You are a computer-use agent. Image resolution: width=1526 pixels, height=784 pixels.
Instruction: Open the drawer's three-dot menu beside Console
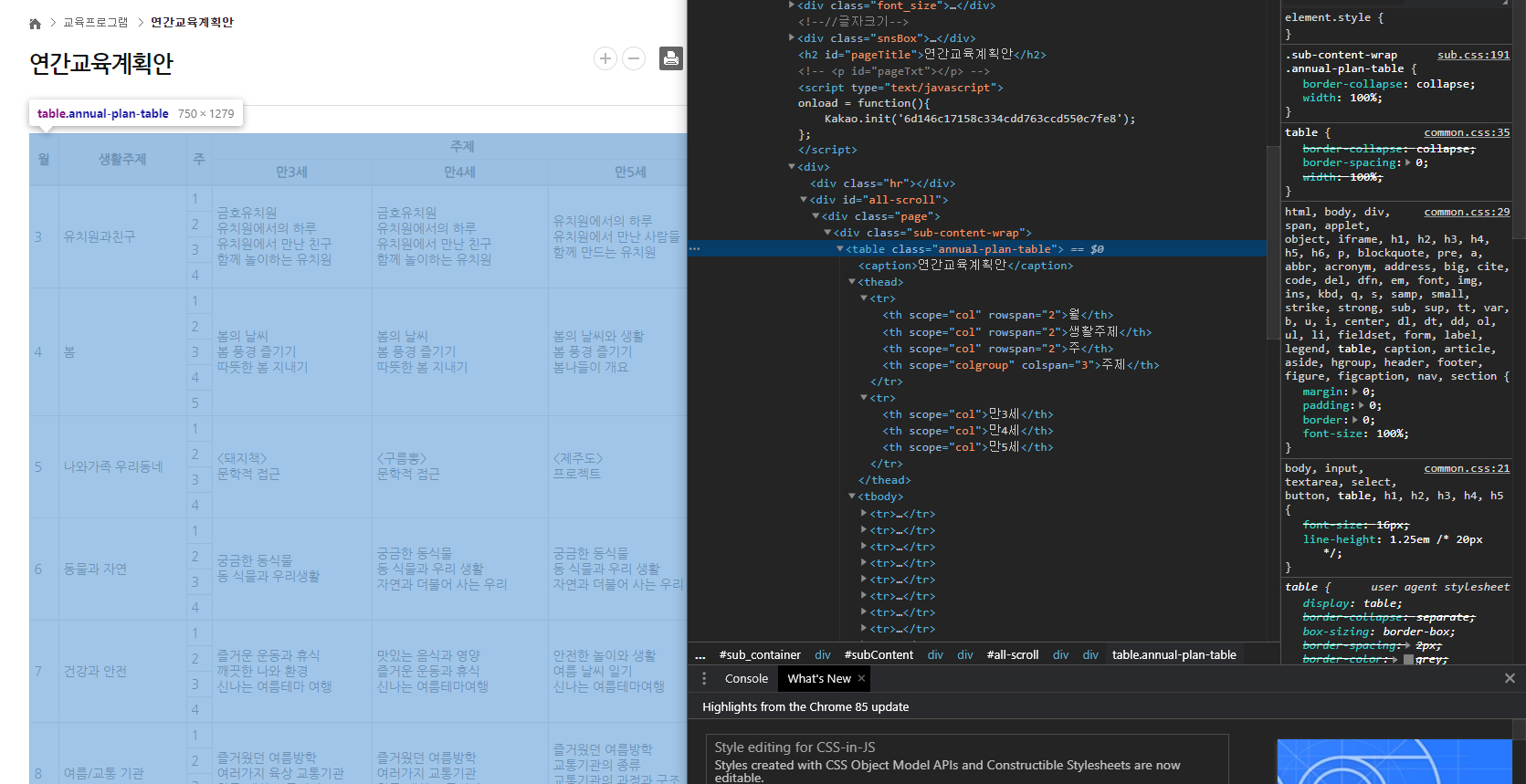click(704, 678)
